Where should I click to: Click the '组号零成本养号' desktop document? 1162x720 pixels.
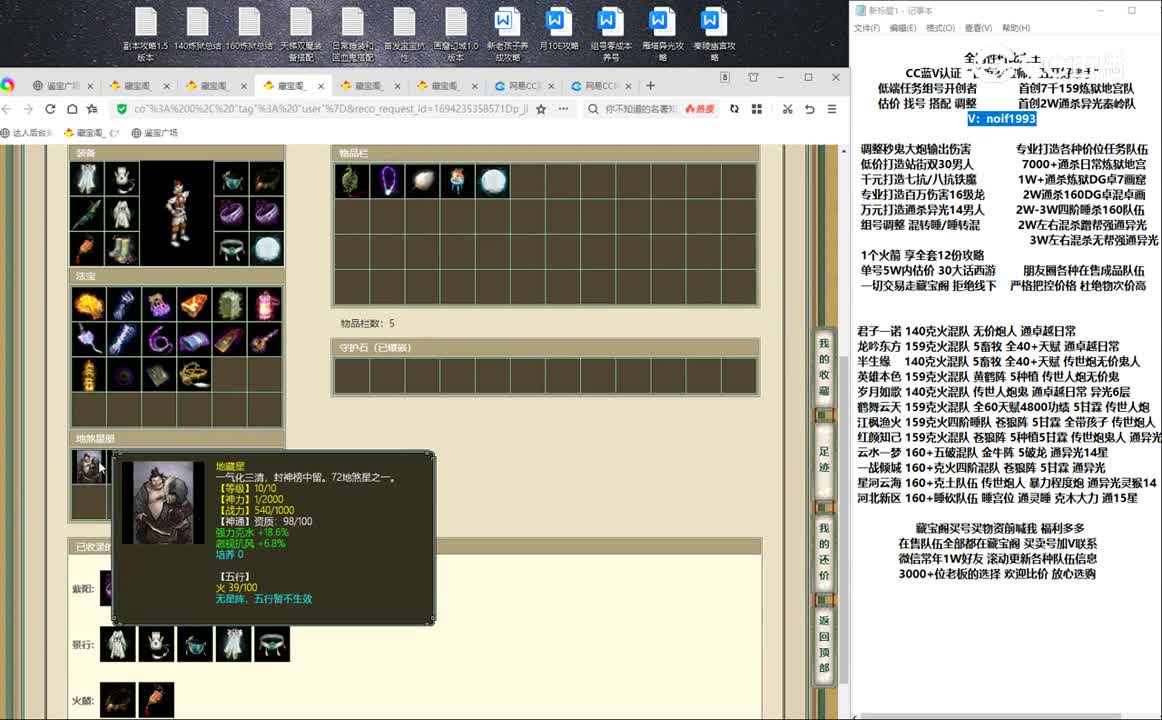point(611,35)
